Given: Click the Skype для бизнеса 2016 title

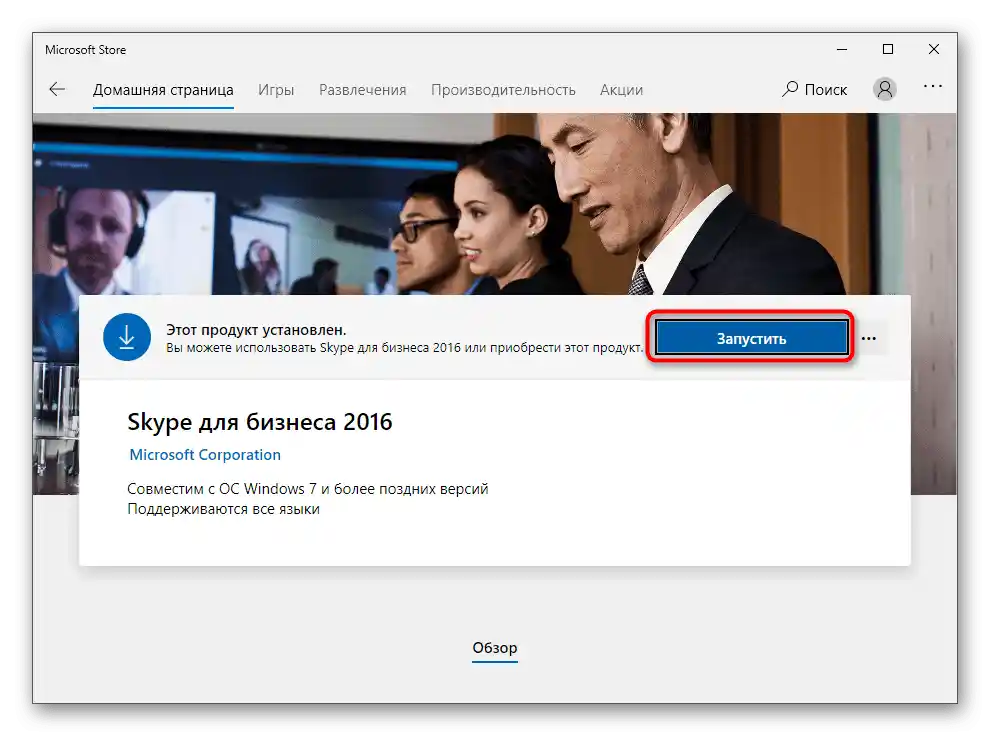Looking at the screenshot, I should [260, 422].
